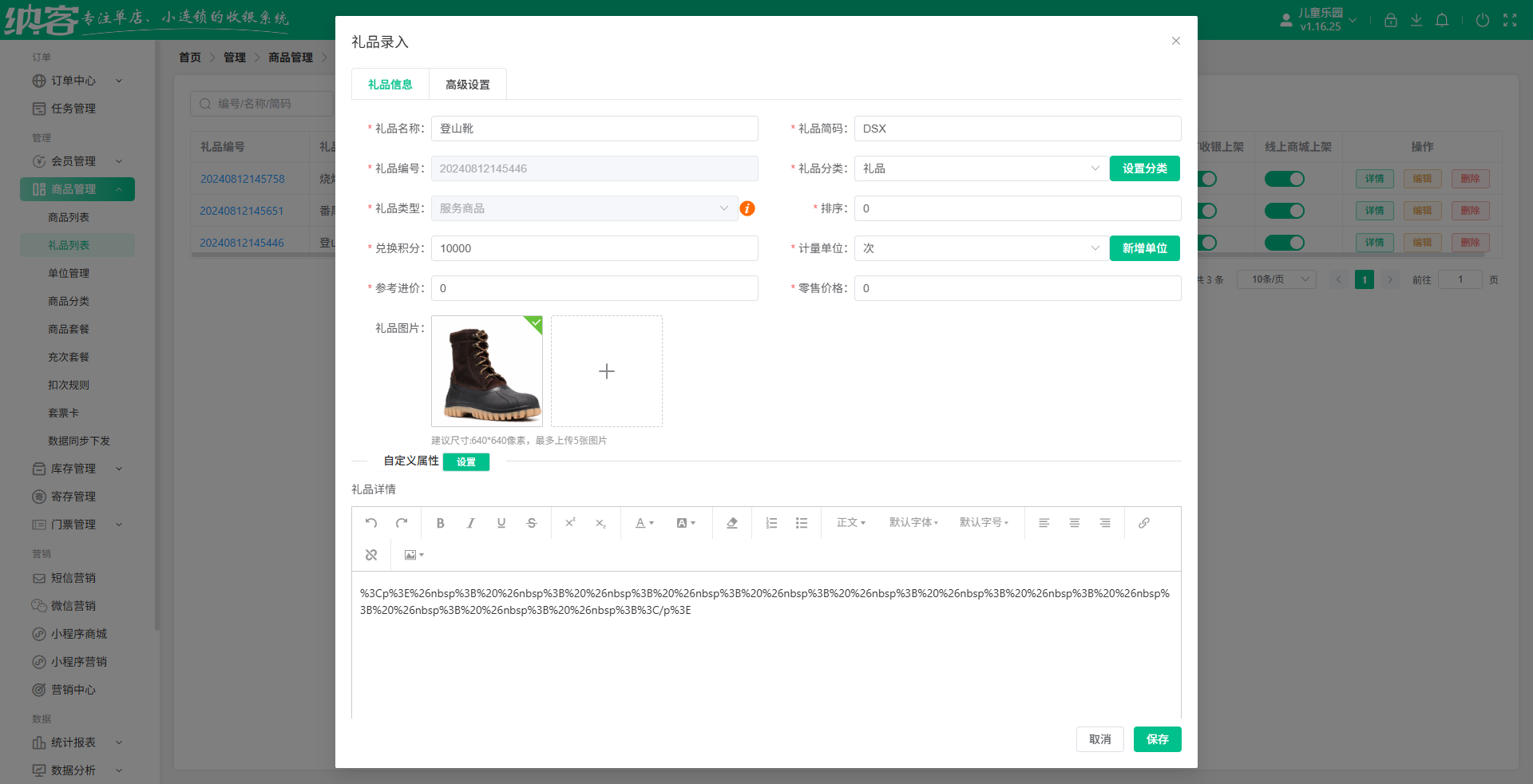Click the italic icon in editor toolbar
This screenshot has height=784, width=1533.
470,523
